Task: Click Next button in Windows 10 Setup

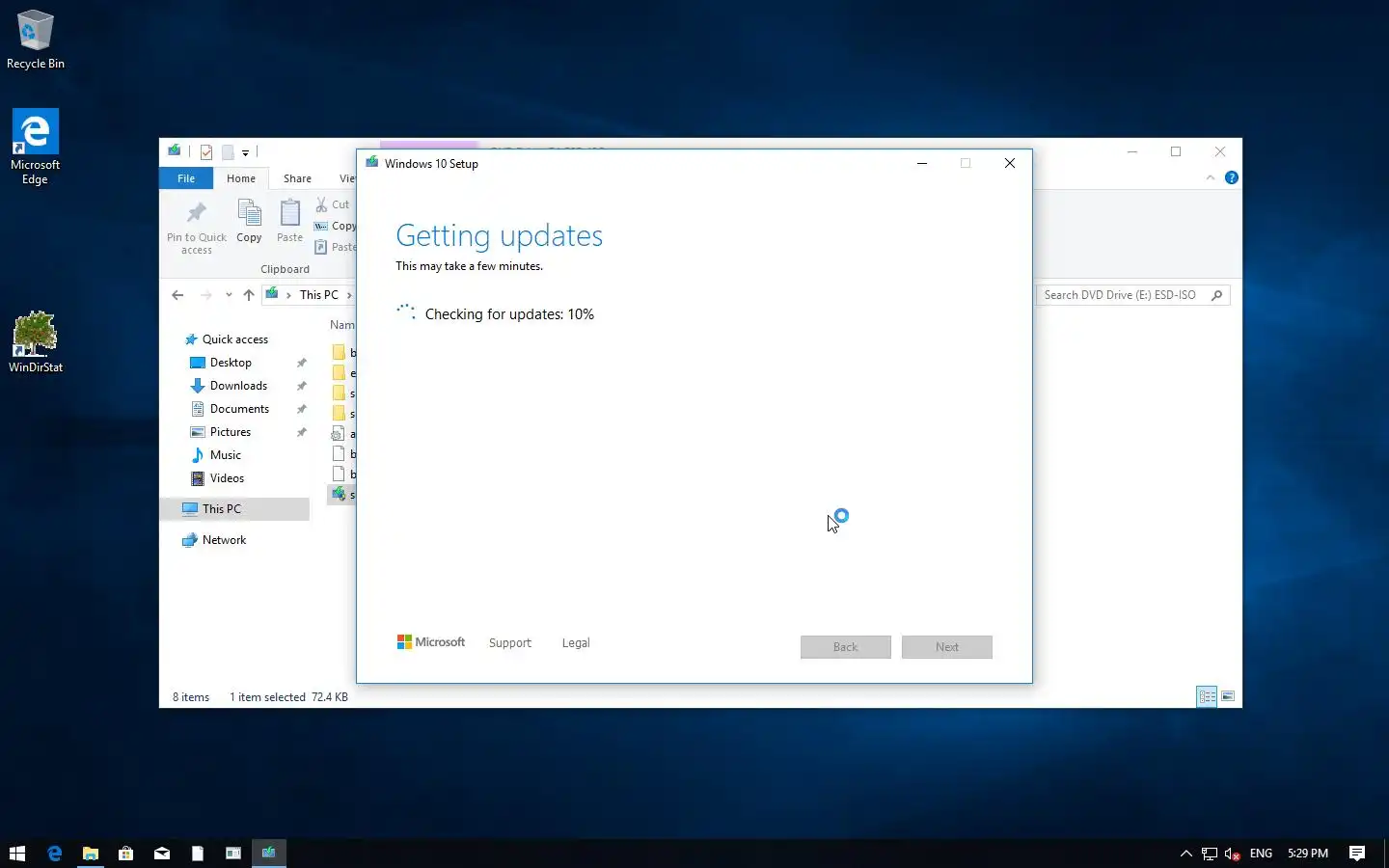Action: 947,647
